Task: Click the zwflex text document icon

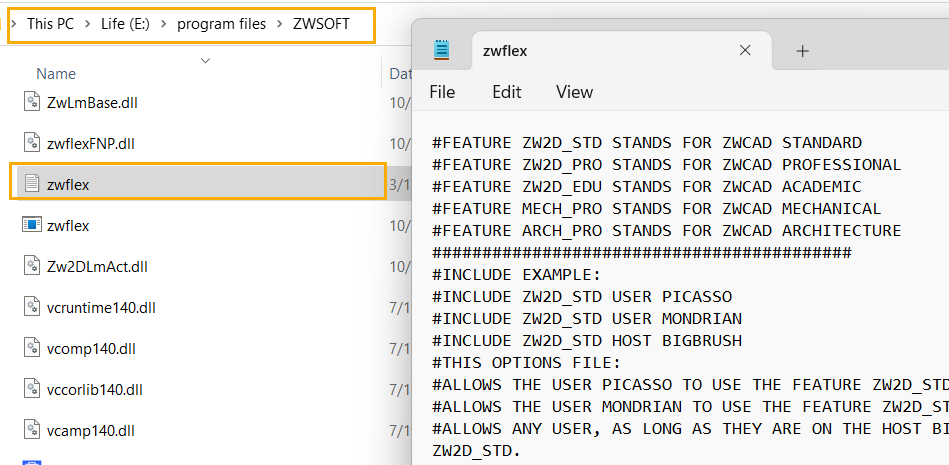Action: (x=32, y=184)
